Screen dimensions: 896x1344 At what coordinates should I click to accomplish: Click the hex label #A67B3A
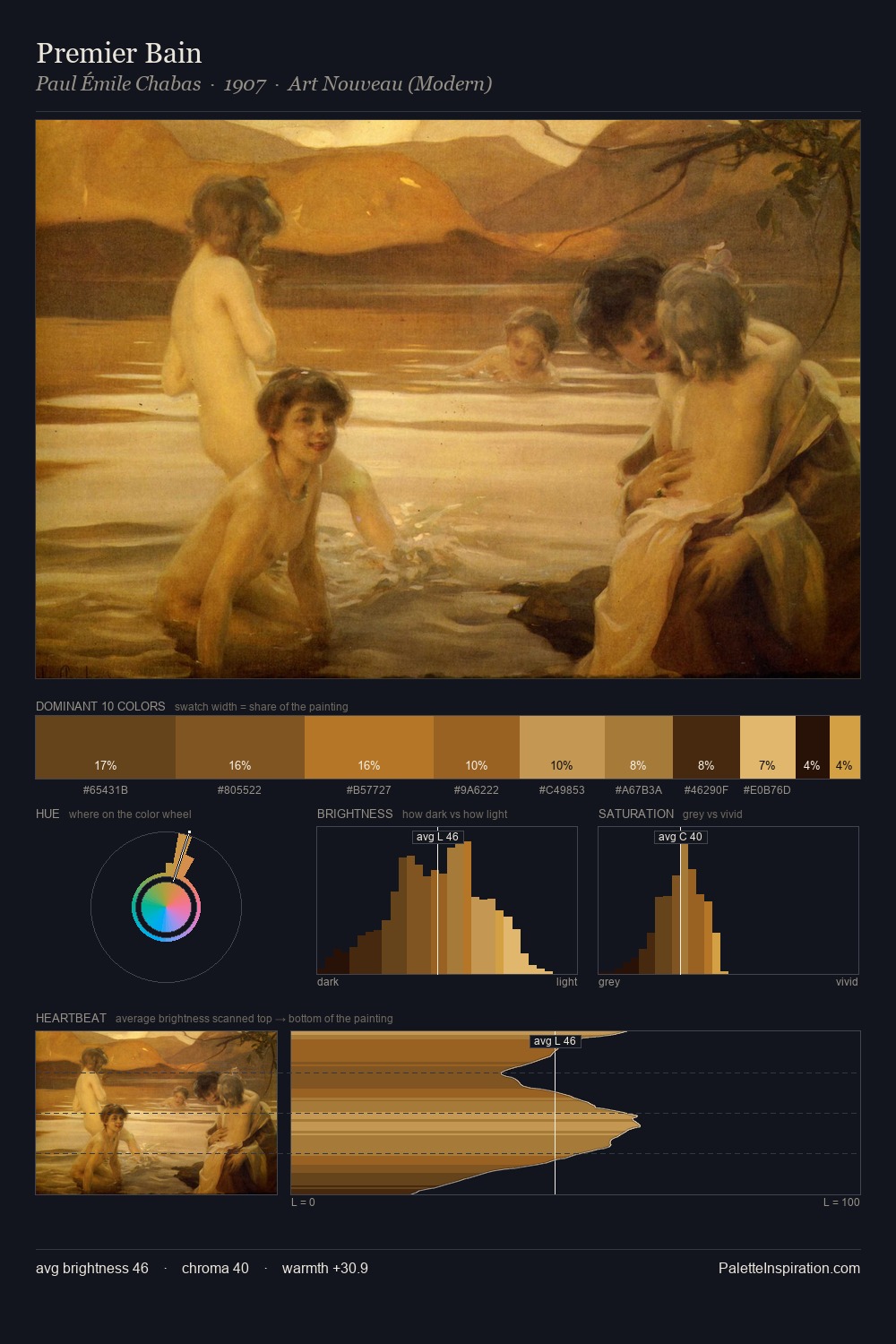(639, 790)
